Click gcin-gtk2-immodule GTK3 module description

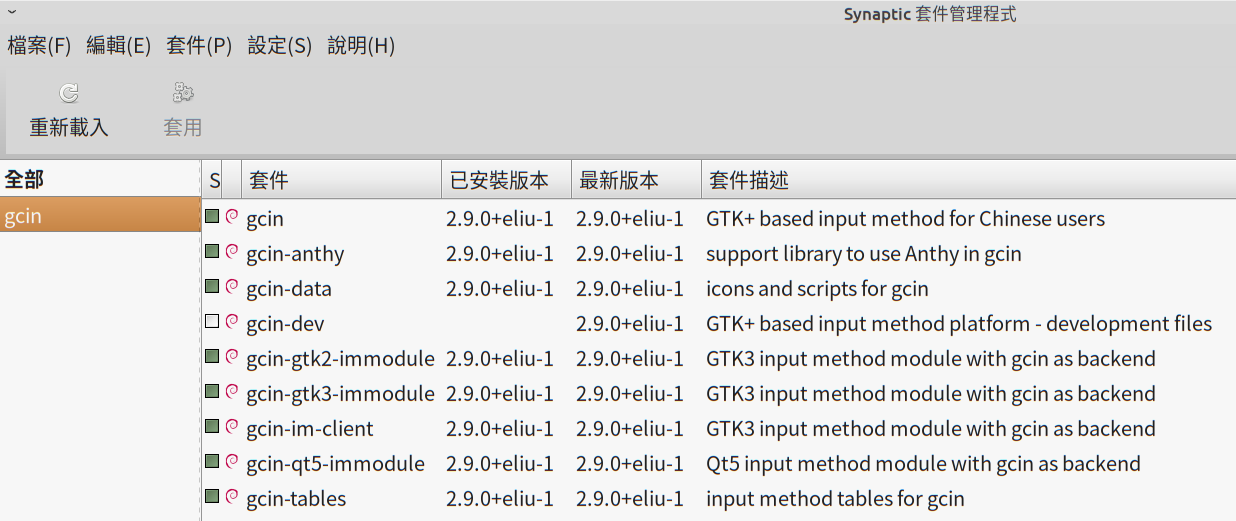tap(931, 359)
